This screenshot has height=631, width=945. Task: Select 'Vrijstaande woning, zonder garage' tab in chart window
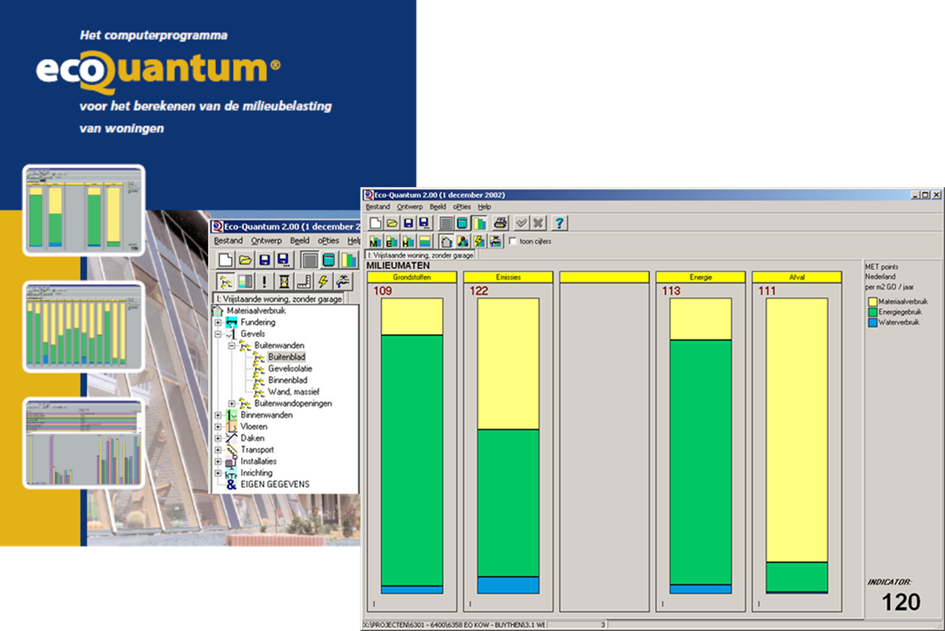pos(420,256)
